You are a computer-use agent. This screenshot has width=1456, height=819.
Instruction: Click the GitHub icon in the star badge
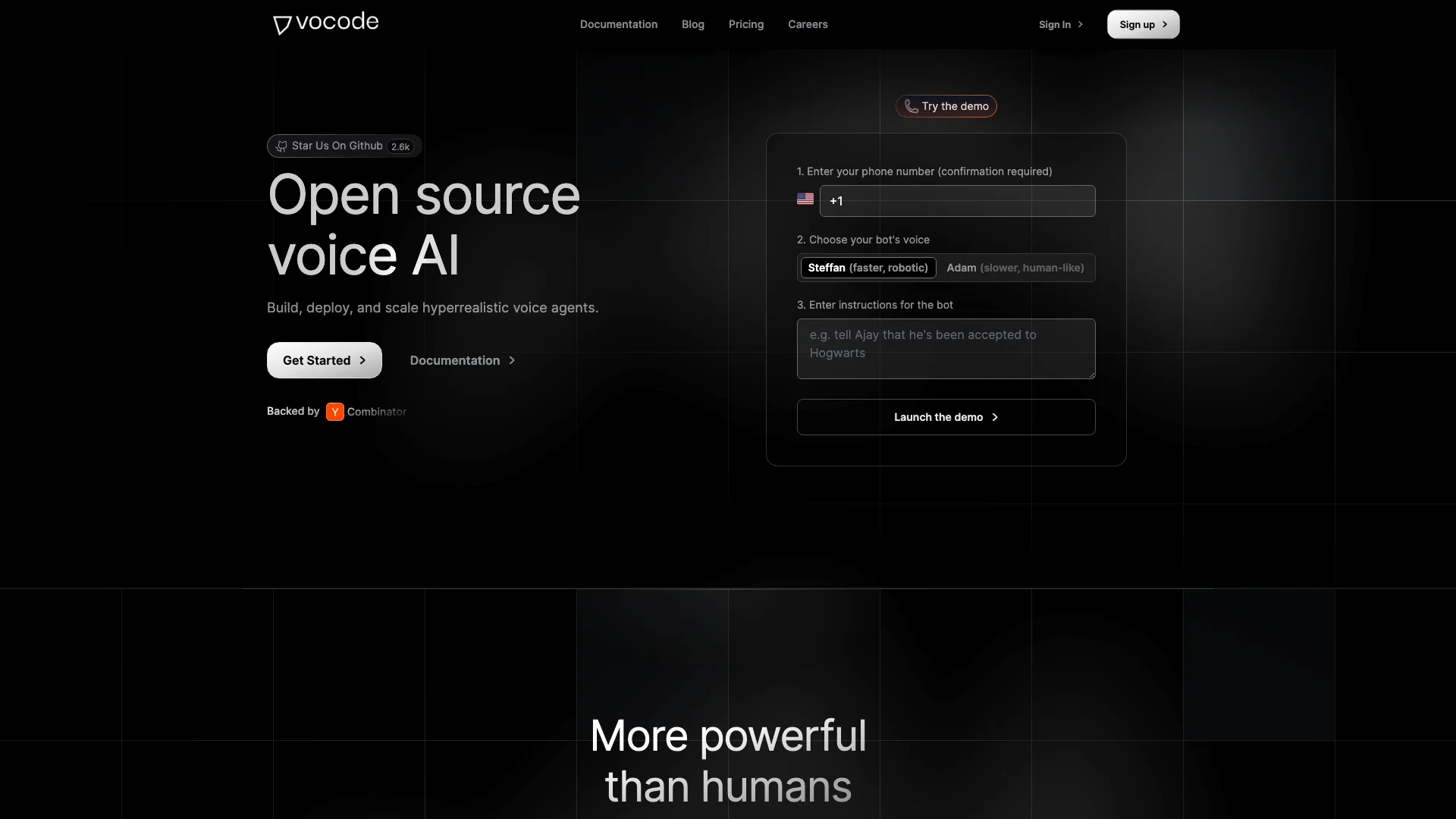[x=281, y=146]
